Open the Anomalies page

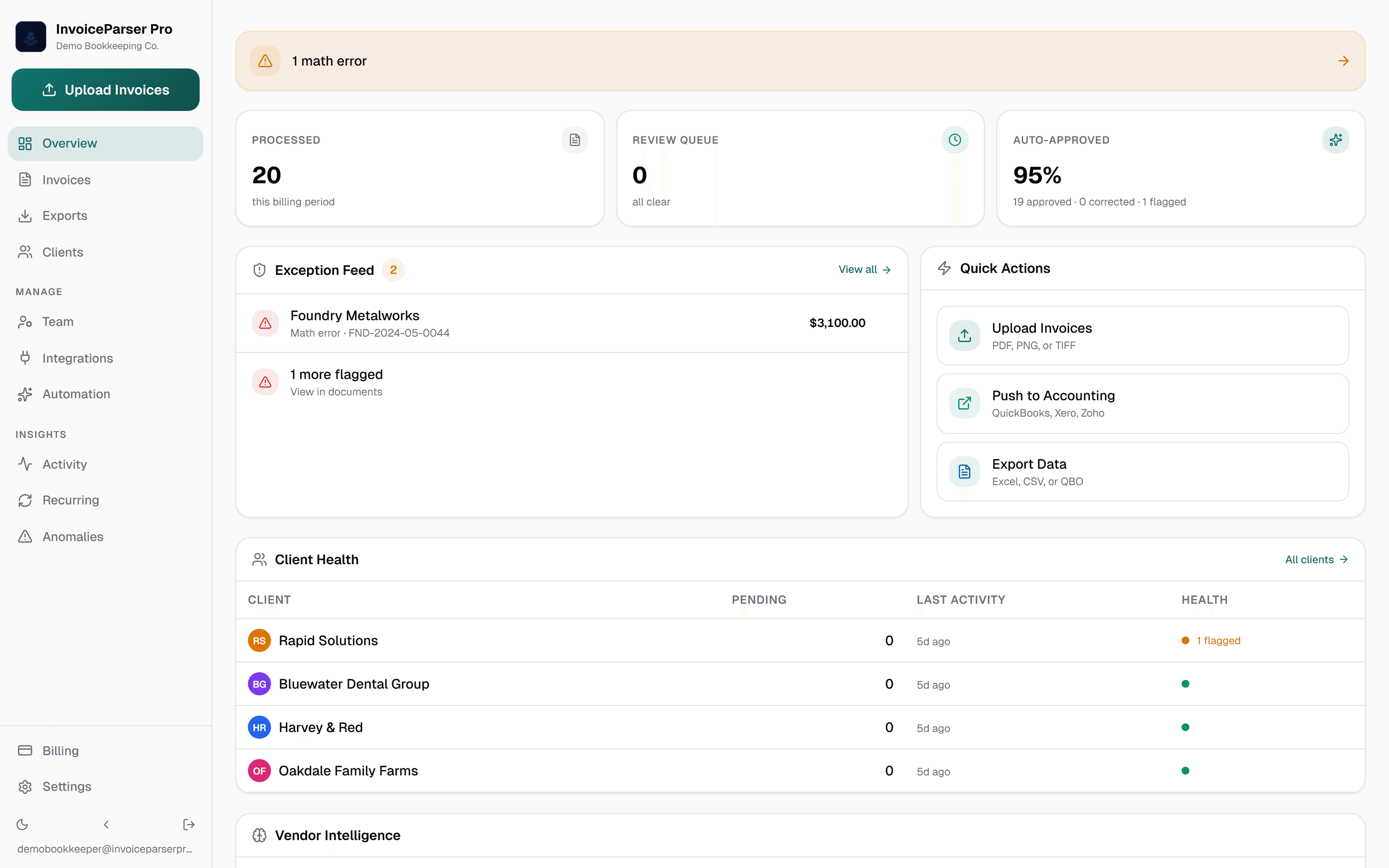coord(106,536)
